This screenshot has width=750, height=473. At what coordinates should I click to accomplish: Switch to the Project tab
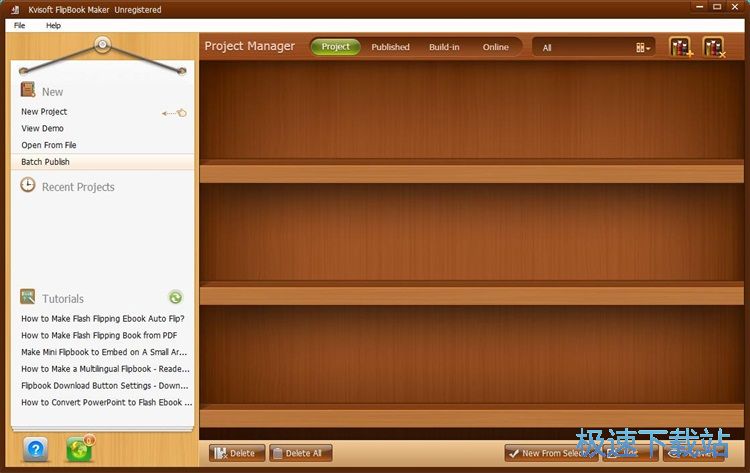pos(335,47)
